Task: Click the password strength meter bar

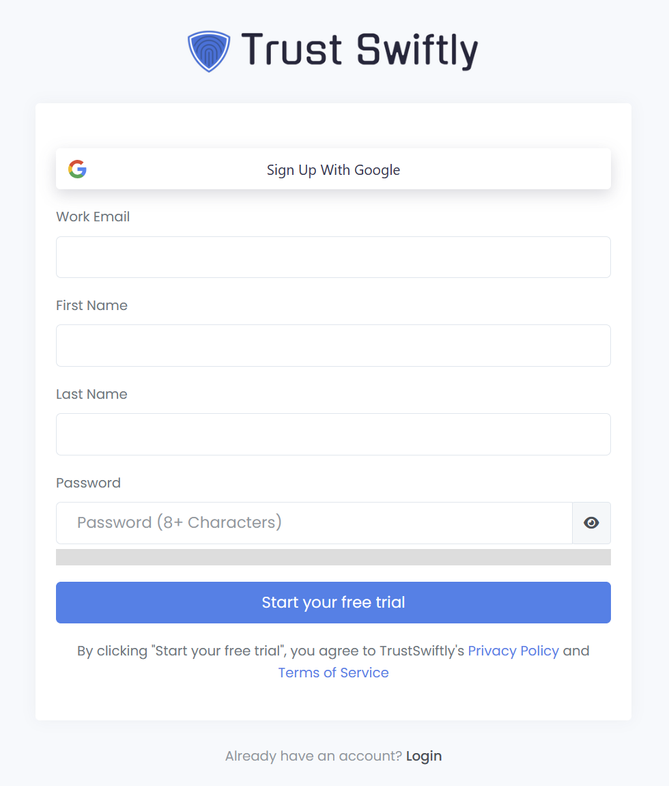Action: tap(333, 557)
